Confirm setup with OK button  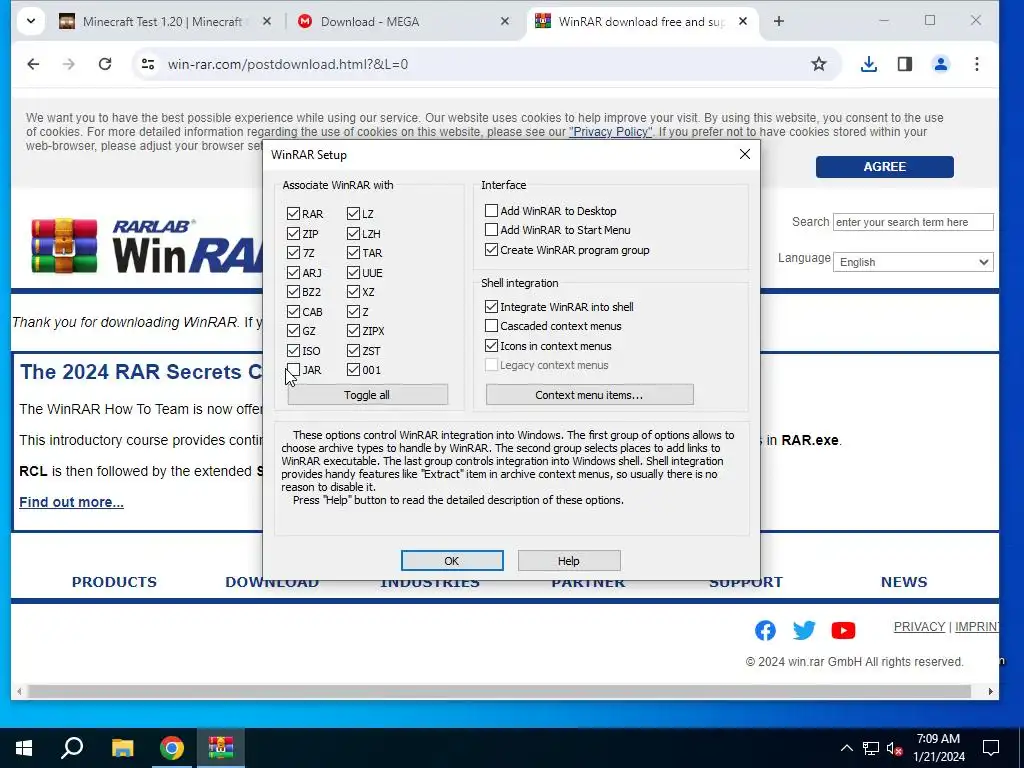[452, 560]
